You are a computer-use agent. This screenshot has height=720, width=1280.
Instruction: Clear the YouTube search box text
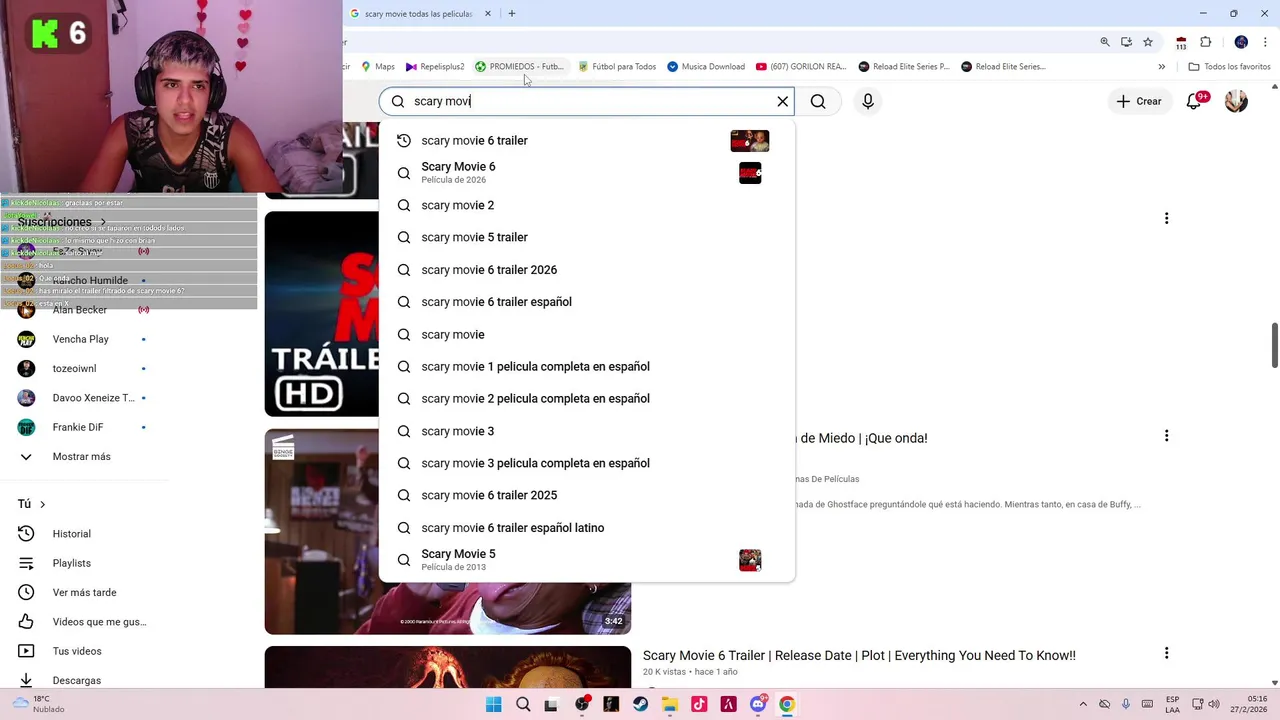pos(783,101)
